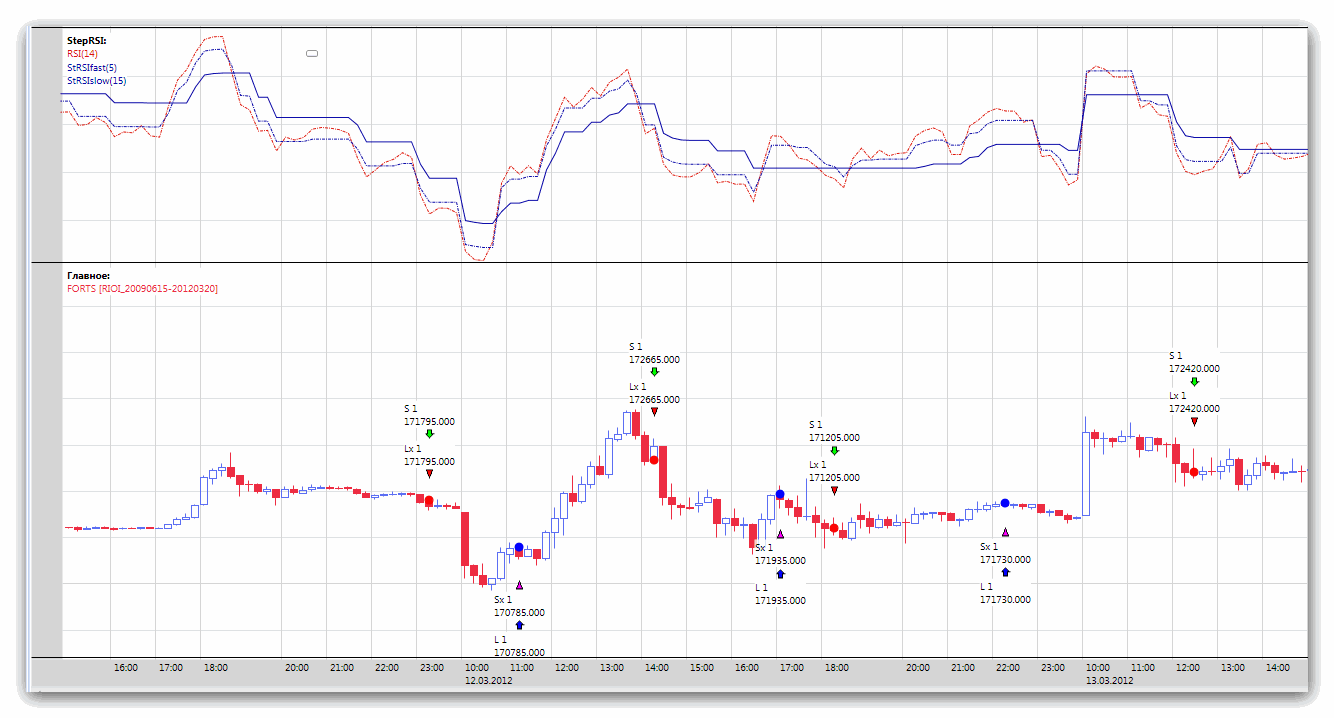Select the red trade dot under the 172420.000 labels

pyautogui.click(x=1194, y=471)
